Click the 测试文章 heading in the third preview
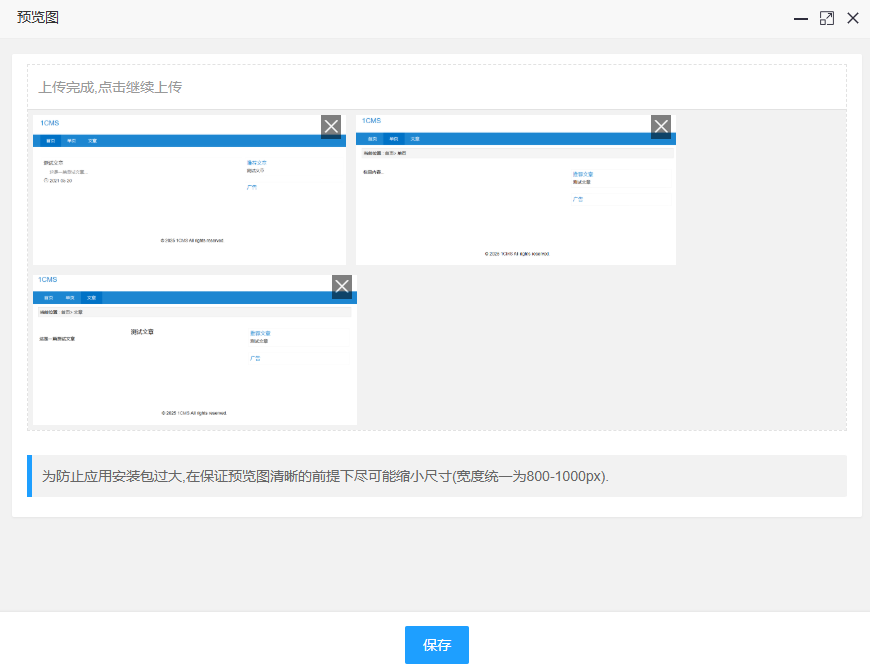This screenshot has width=870, height=668. (x=142, y=331)
